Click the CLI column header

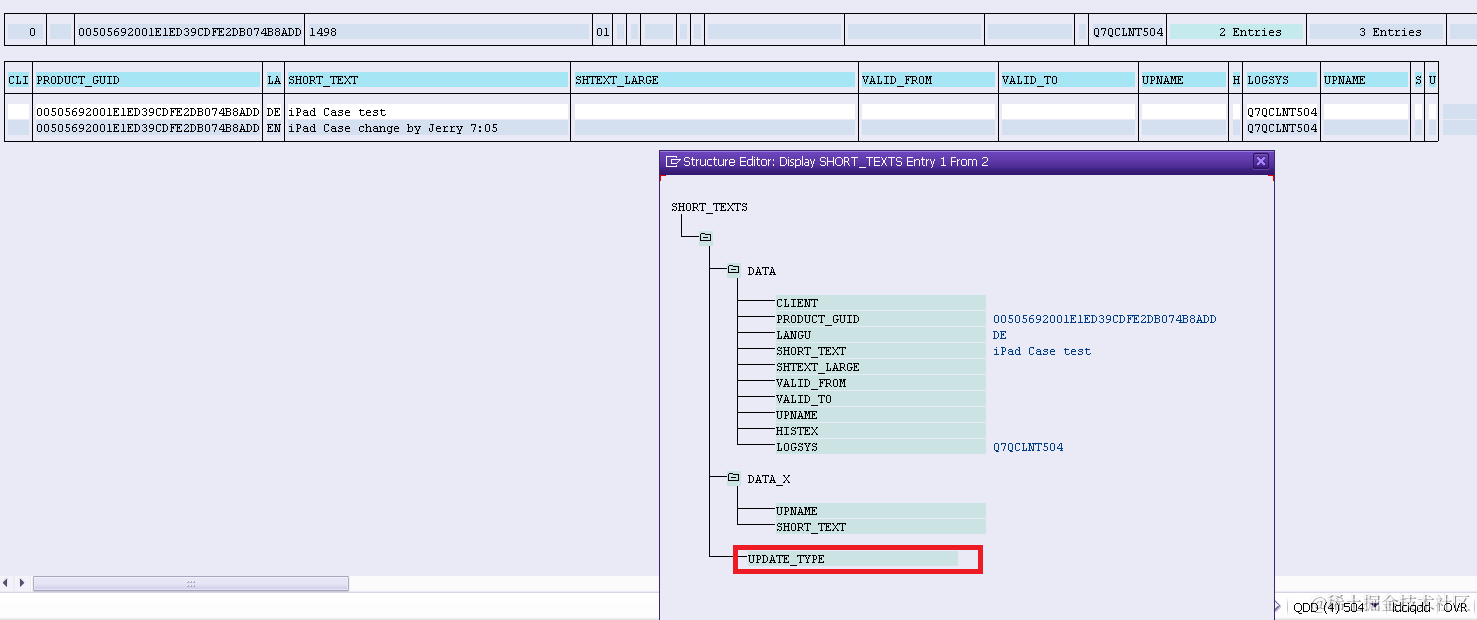click(18, 80)
